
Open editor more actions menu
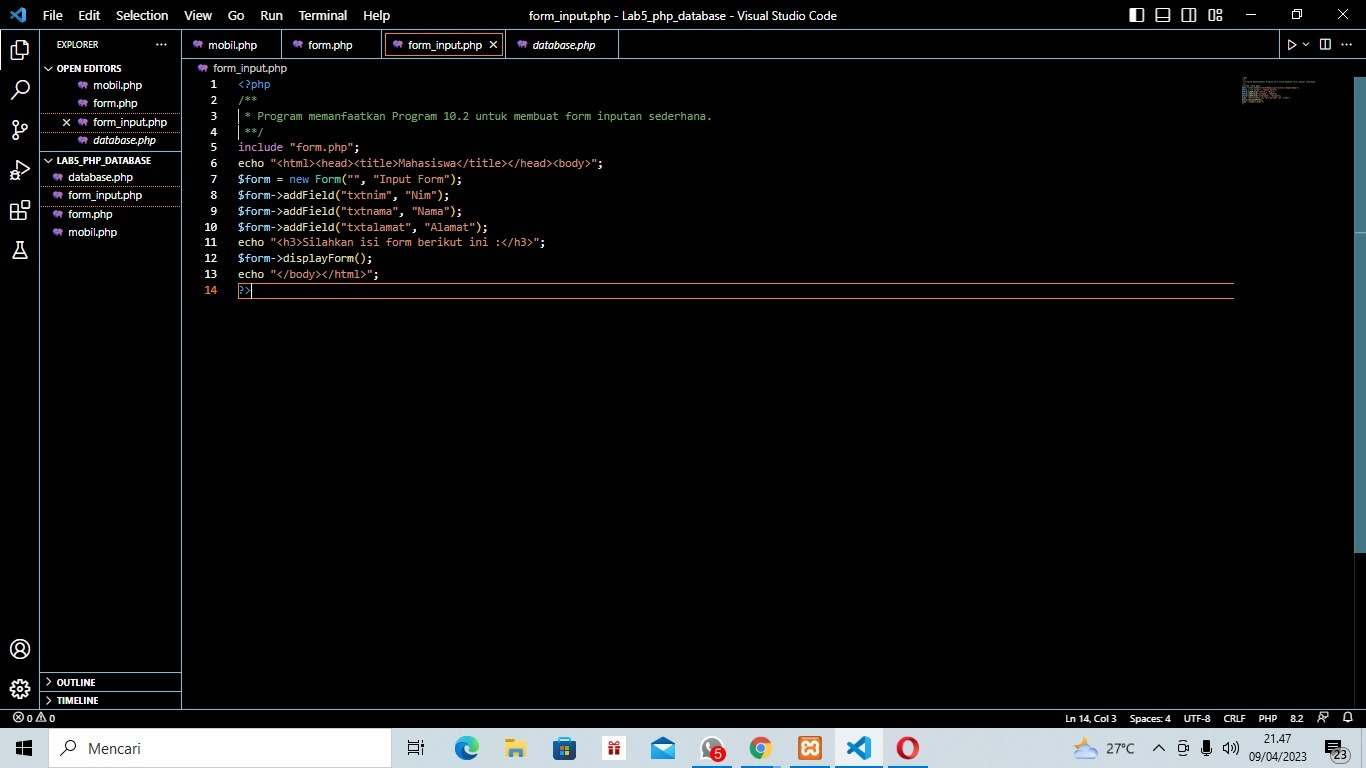pos(1345,44)
